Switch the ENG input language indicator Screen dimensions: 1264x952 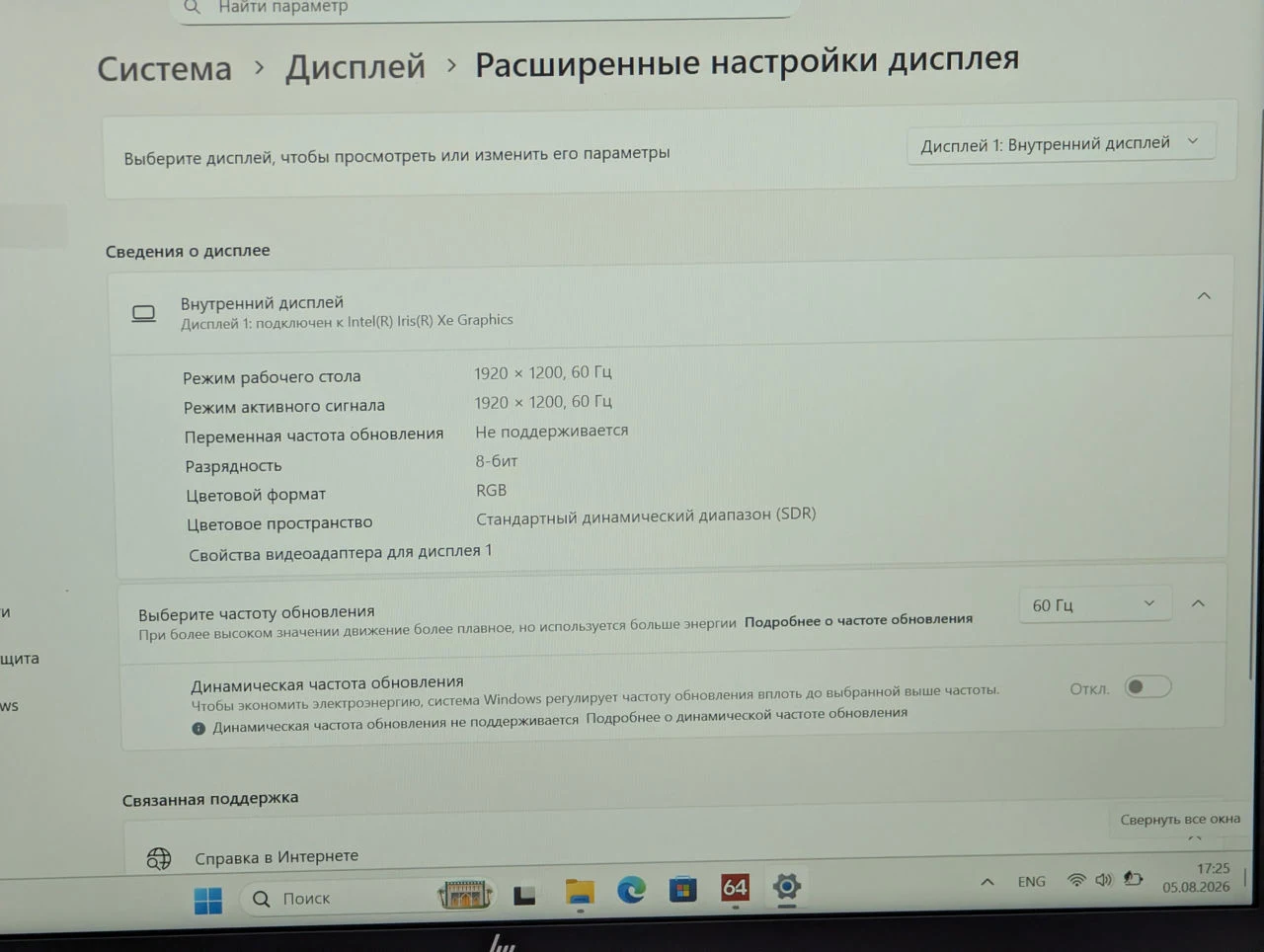[1032, 881]
